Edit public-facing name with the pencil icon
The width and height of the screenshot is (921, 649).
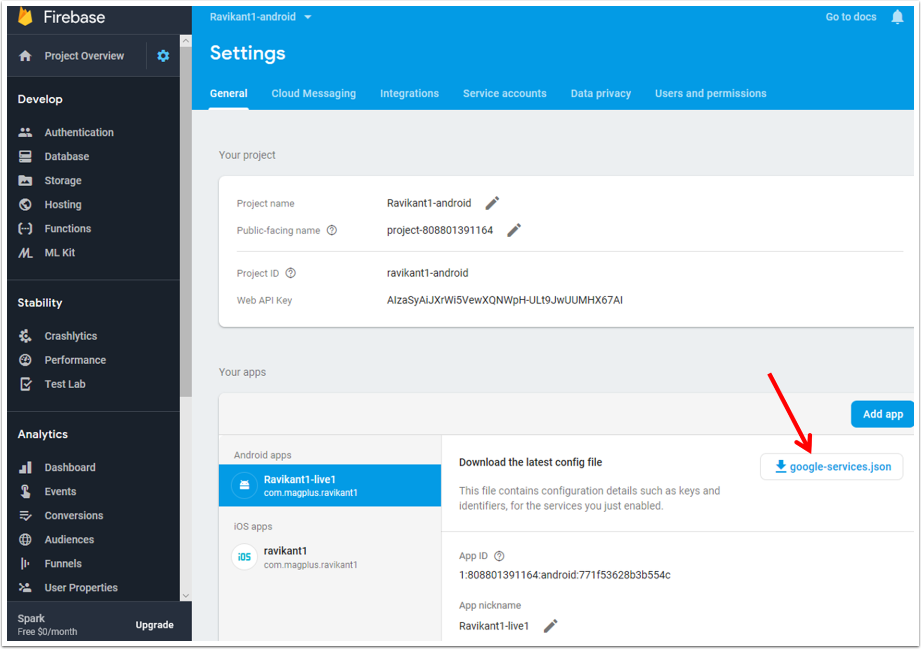514,230
